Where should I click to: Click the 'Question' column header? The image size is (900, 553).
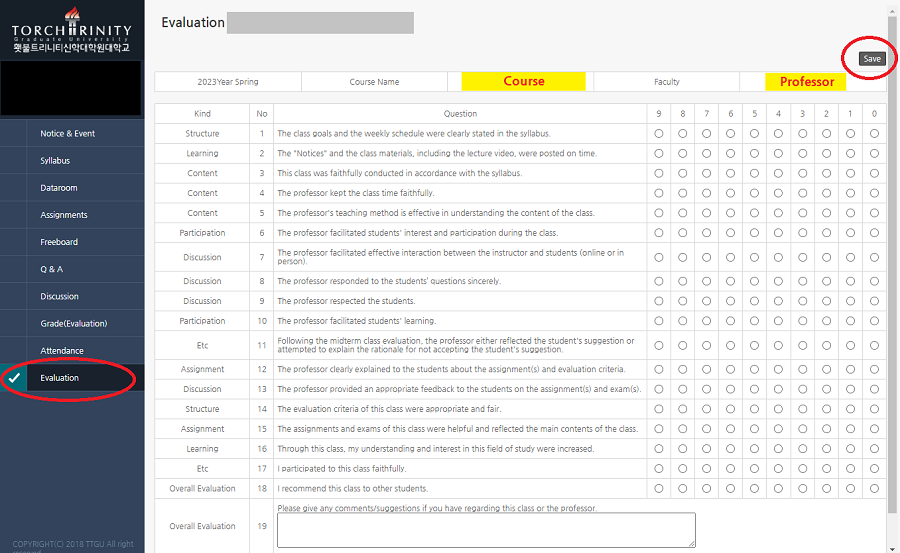(x=460, y=114)
